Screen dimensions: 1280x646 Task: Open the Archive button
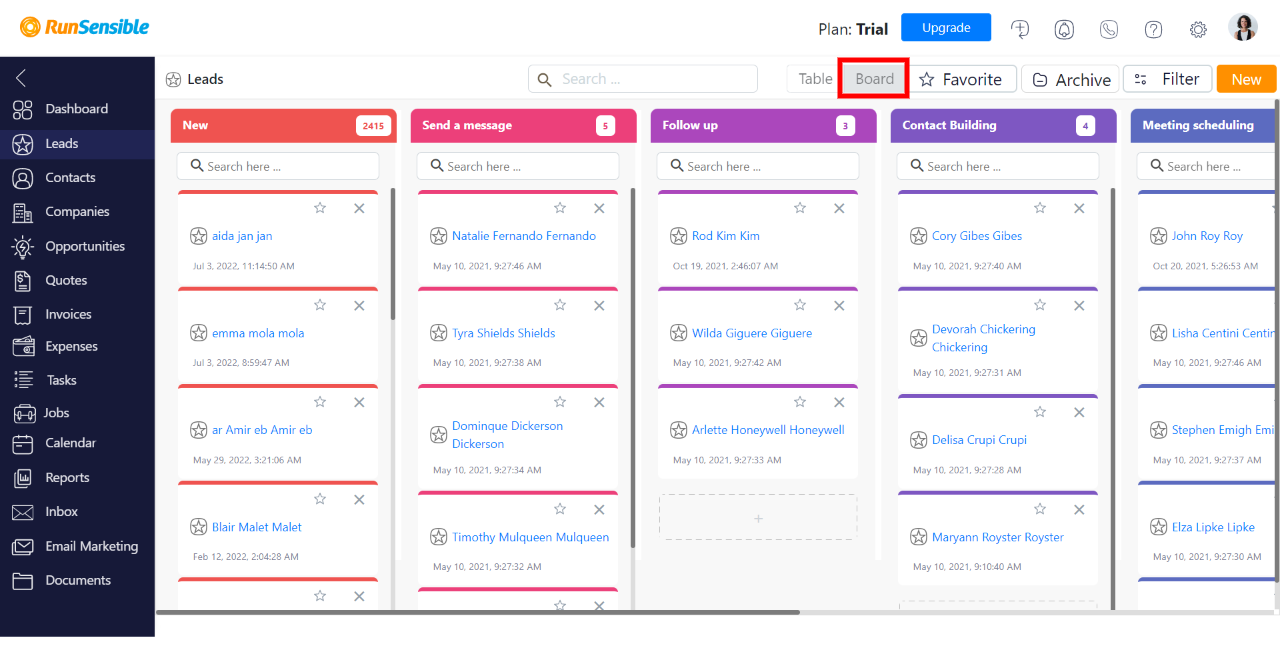tap(1070, 79)
